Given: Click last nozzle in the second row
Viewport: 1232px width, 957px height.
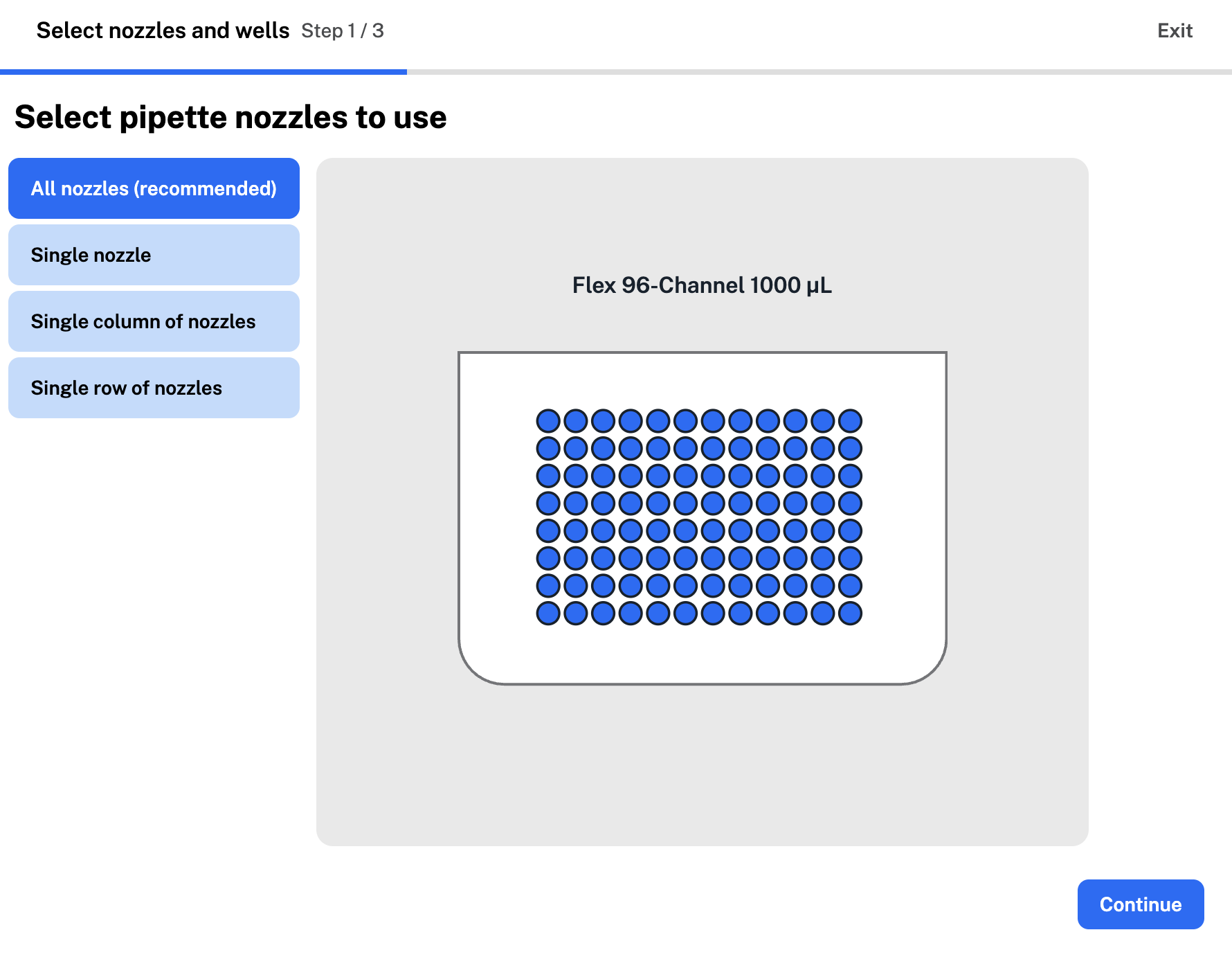Looking at the screenshot, I should [850, 448].
